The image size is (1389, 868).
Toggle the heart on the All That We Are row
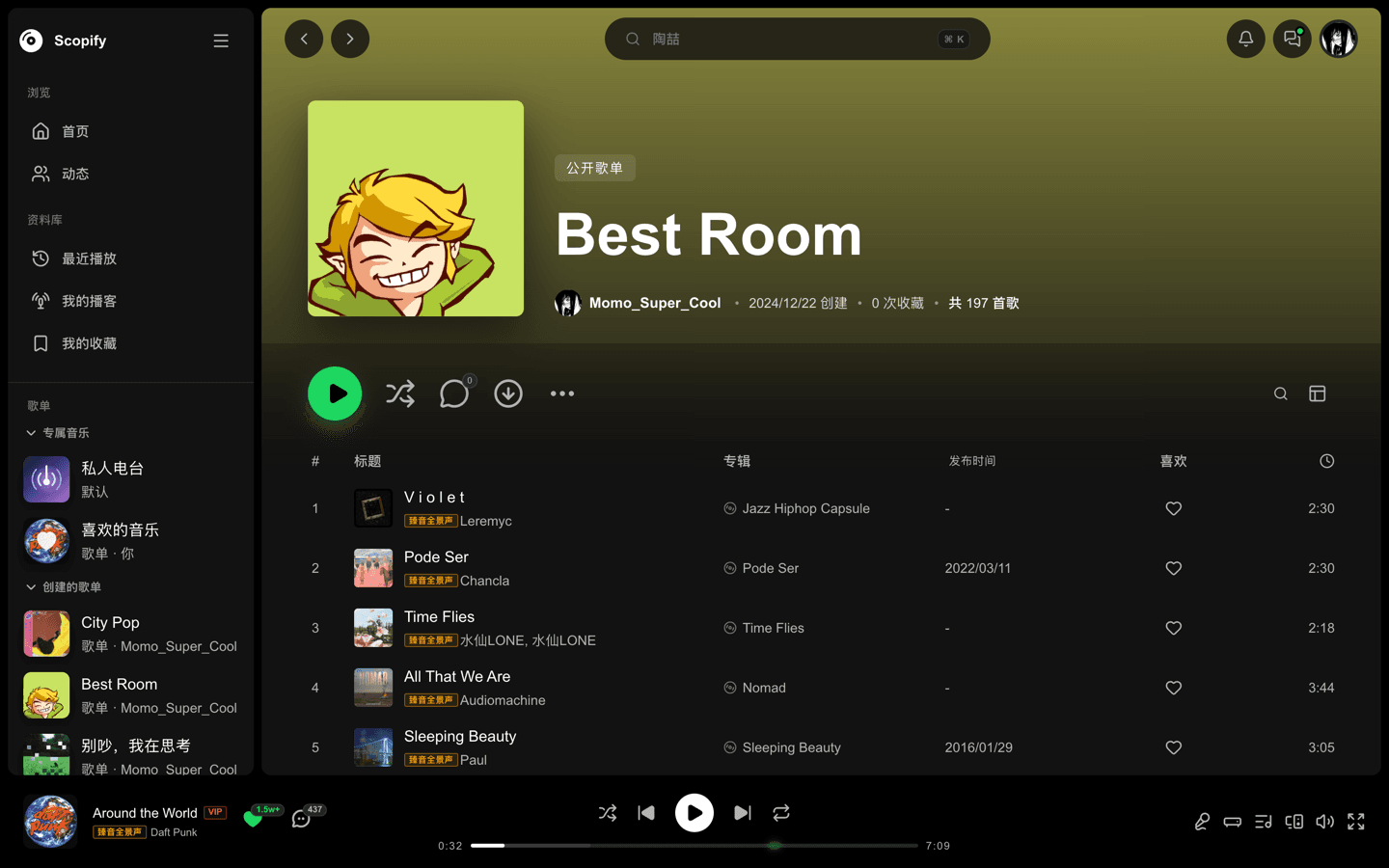[x=1174, y=688]
